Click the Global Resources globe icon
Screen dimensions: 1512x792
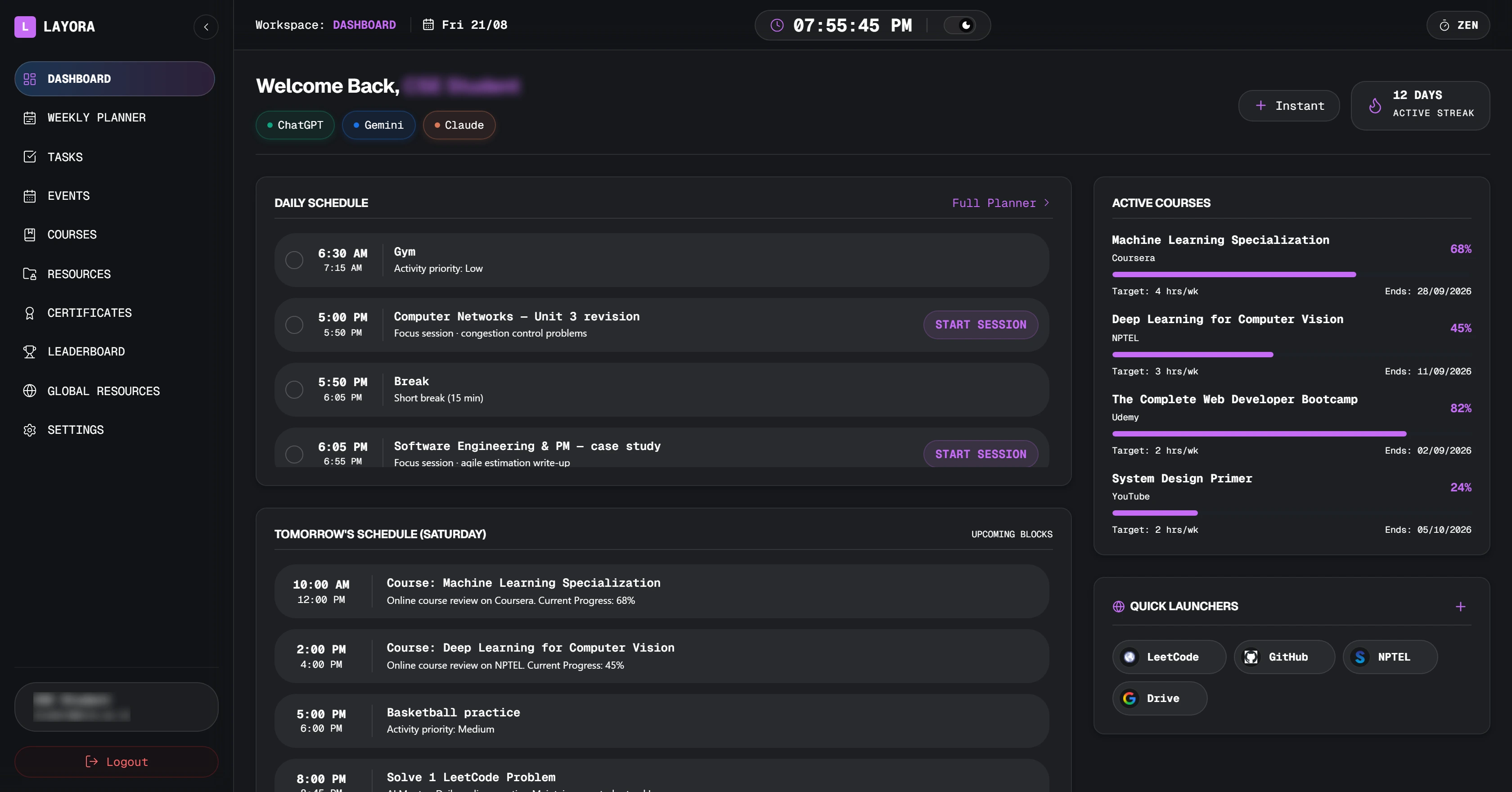coord(29,391)
